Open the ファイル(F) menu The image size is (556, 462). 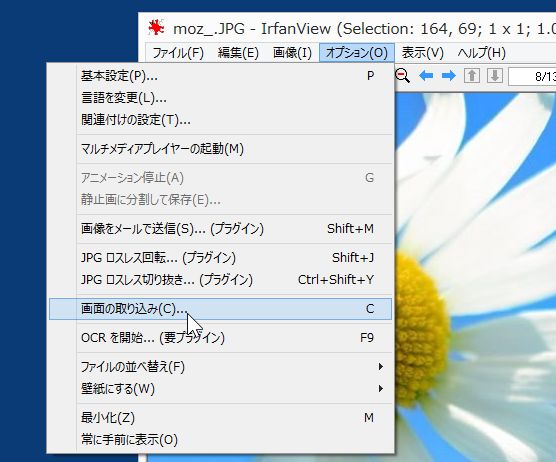pyautogui.click(x=178, y=53)
